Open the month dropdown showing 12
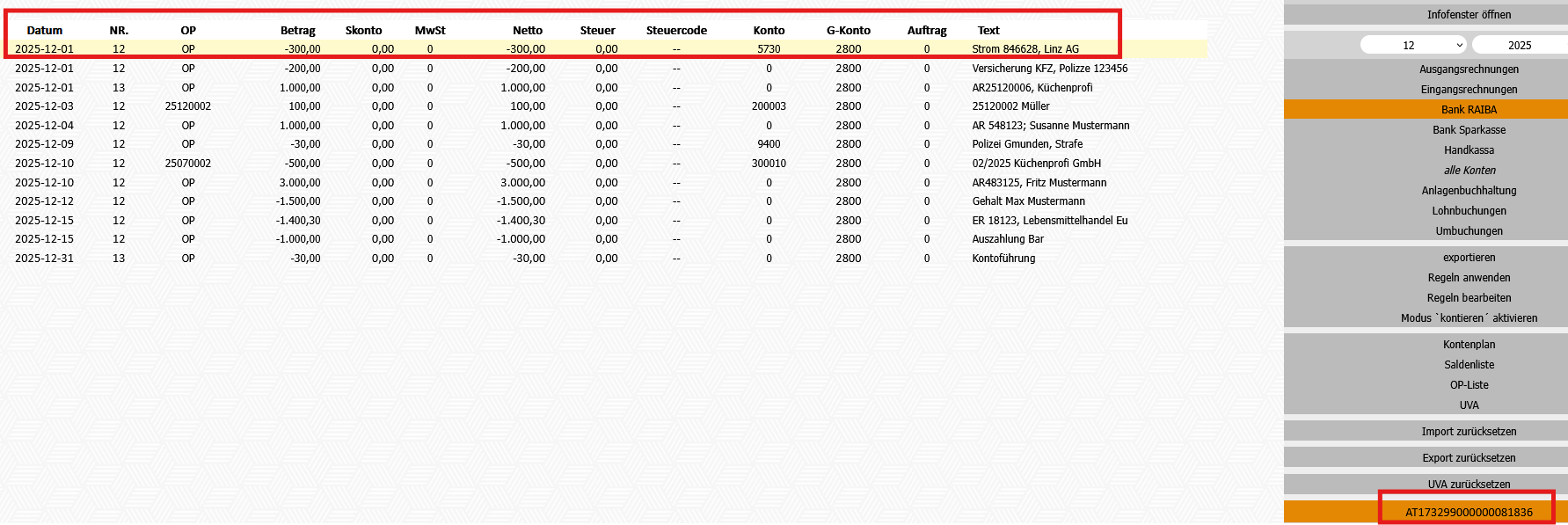The image size is (1568, 525). click(1414, 45)
